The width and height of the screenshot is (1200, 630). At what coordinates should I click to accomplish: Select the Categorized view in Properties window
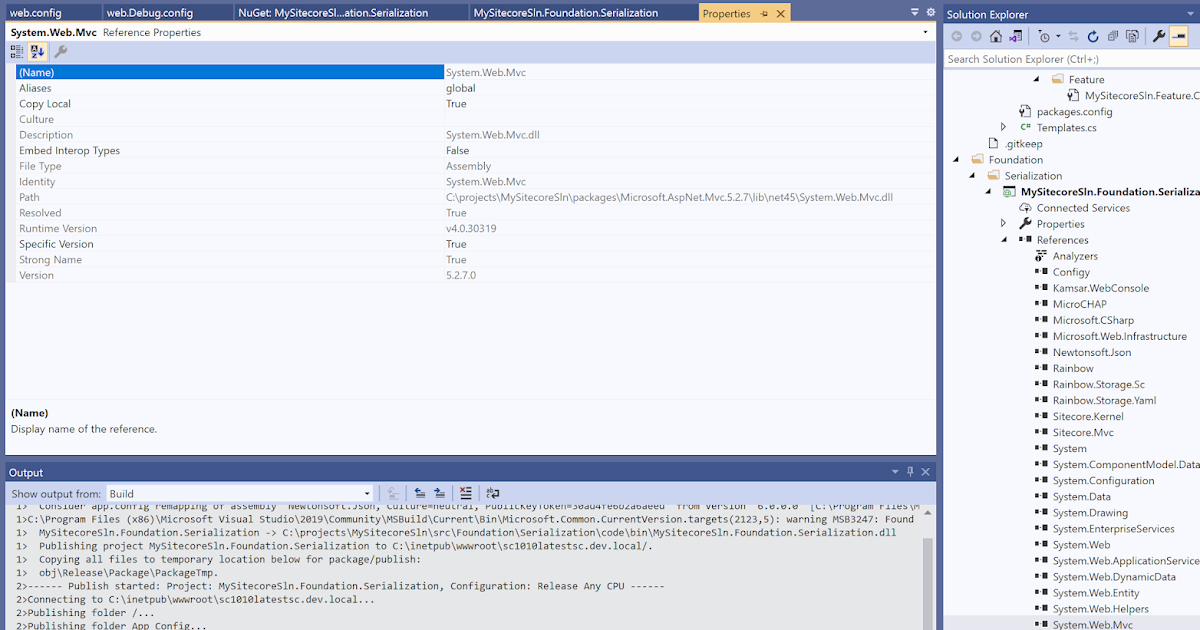point(16,51)
